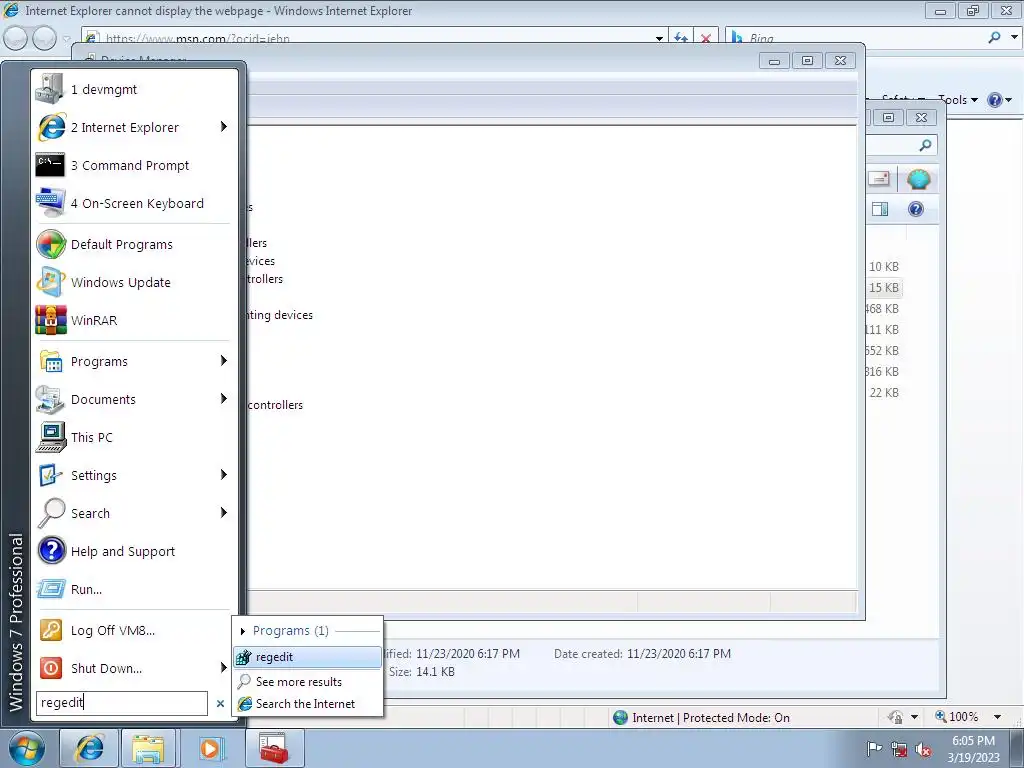1024x768 pixels.
Task: Select the 15 KB file row
Action: (884, 287)
